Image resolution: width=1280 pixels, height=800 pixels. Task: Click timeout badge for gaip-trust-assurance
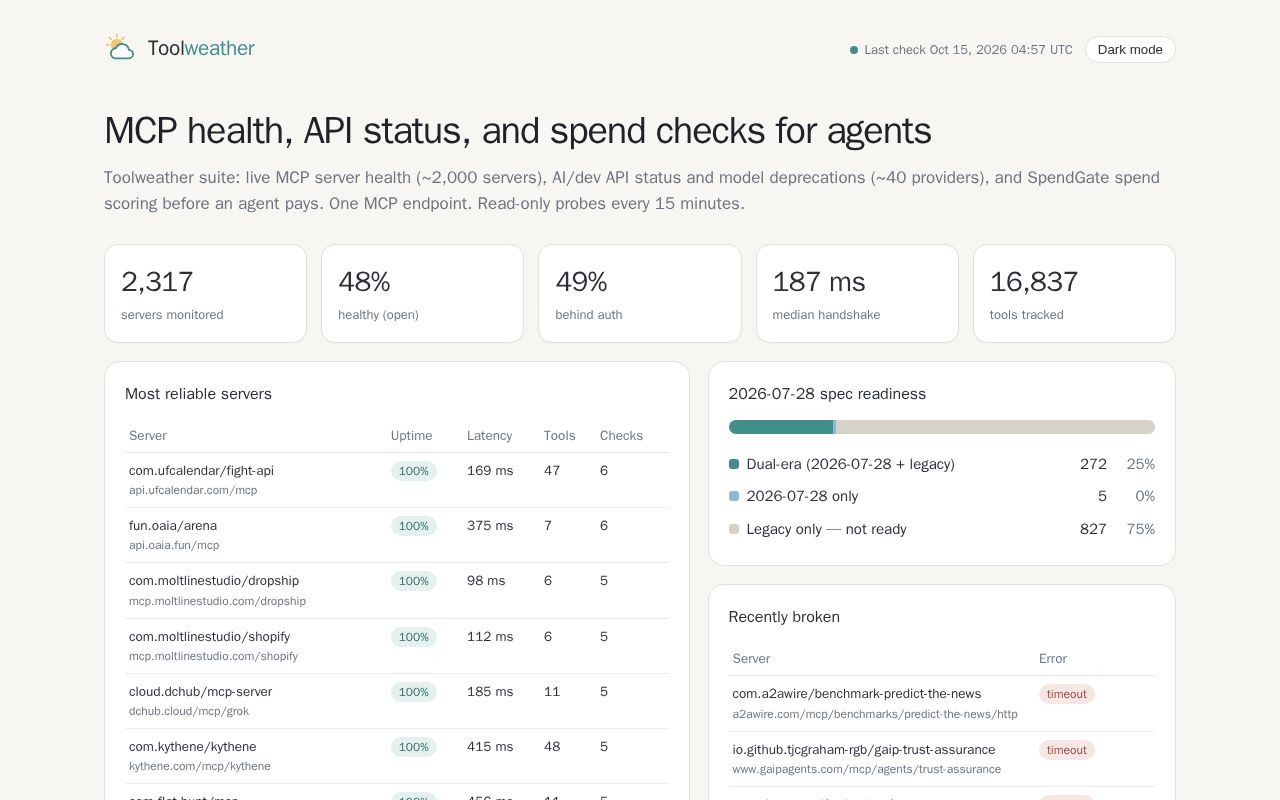[1067, 750]
